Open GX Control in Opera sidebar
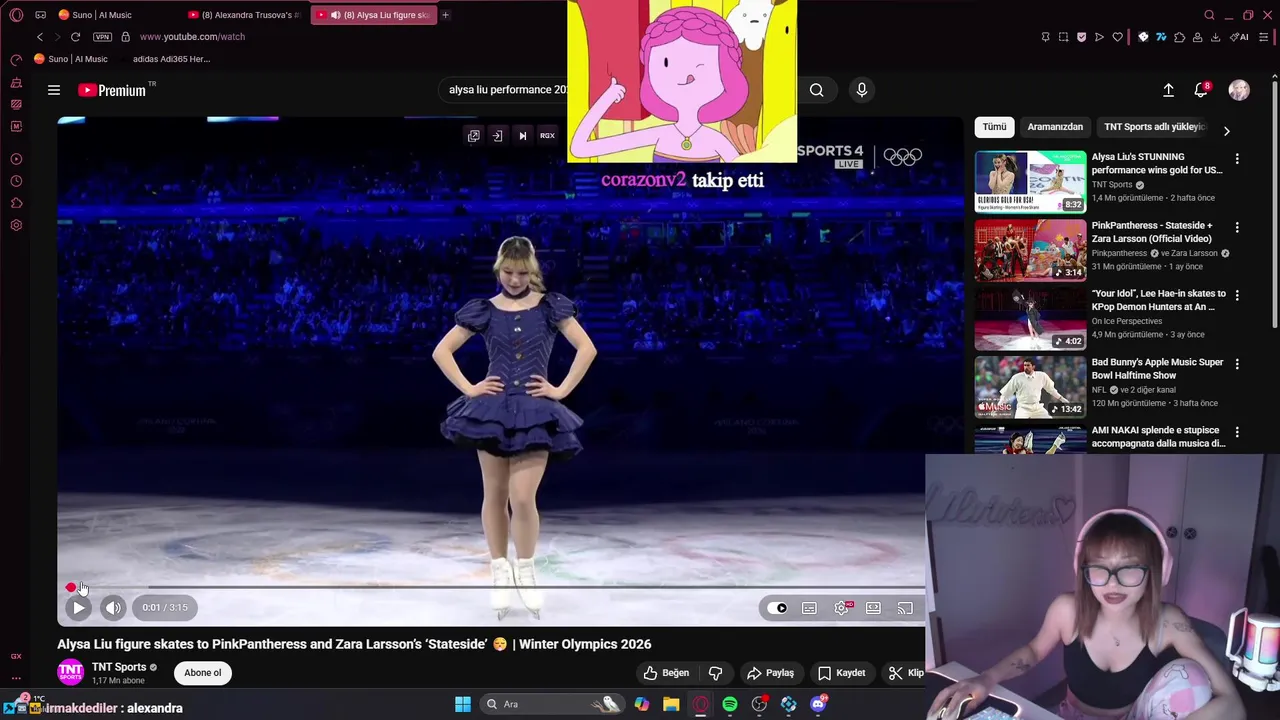This screenshot has height=720, width=1280. [16, 60]
